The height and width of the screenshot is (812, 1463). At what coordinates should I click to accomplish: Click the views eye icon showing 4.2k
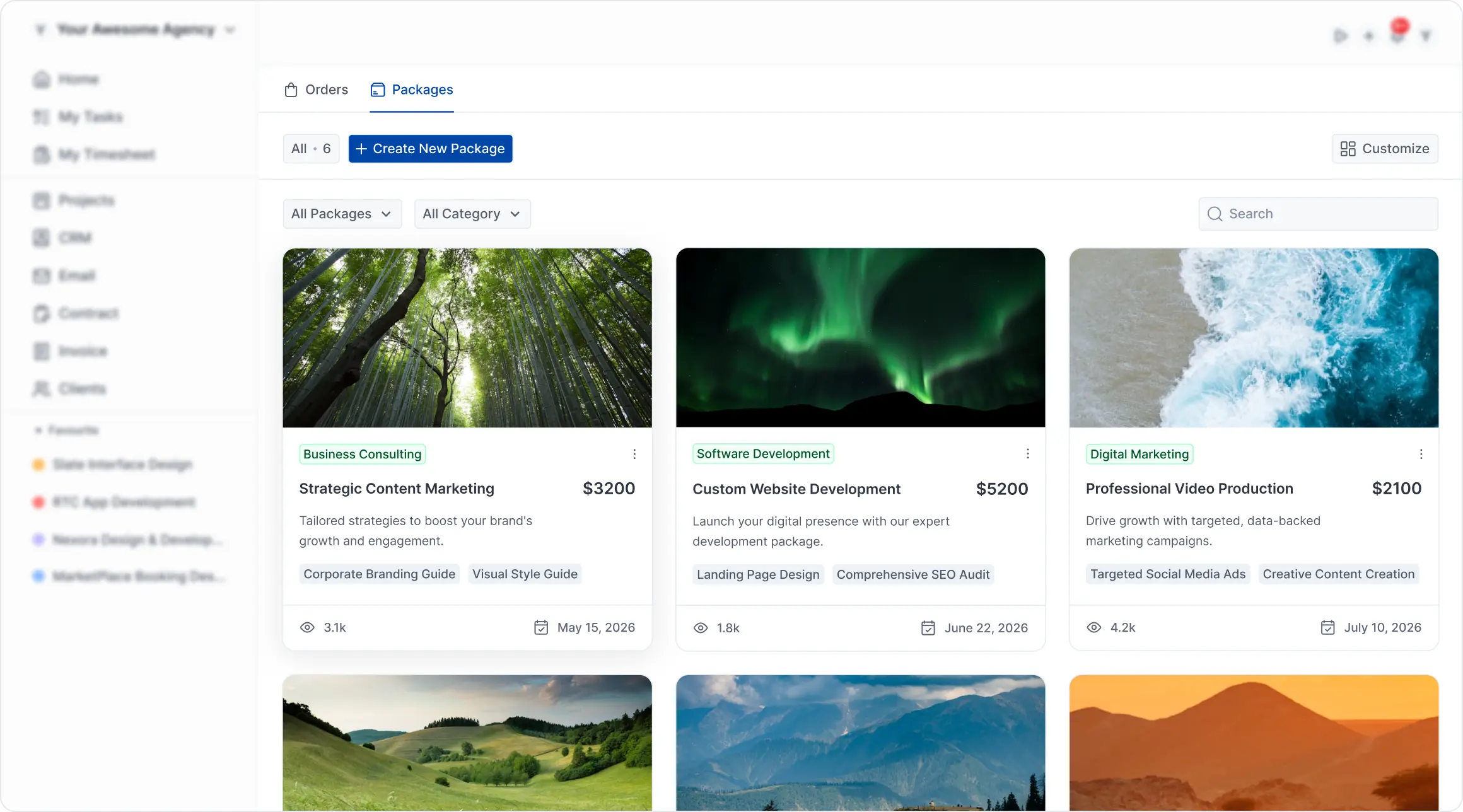[x=1094, y=627]
